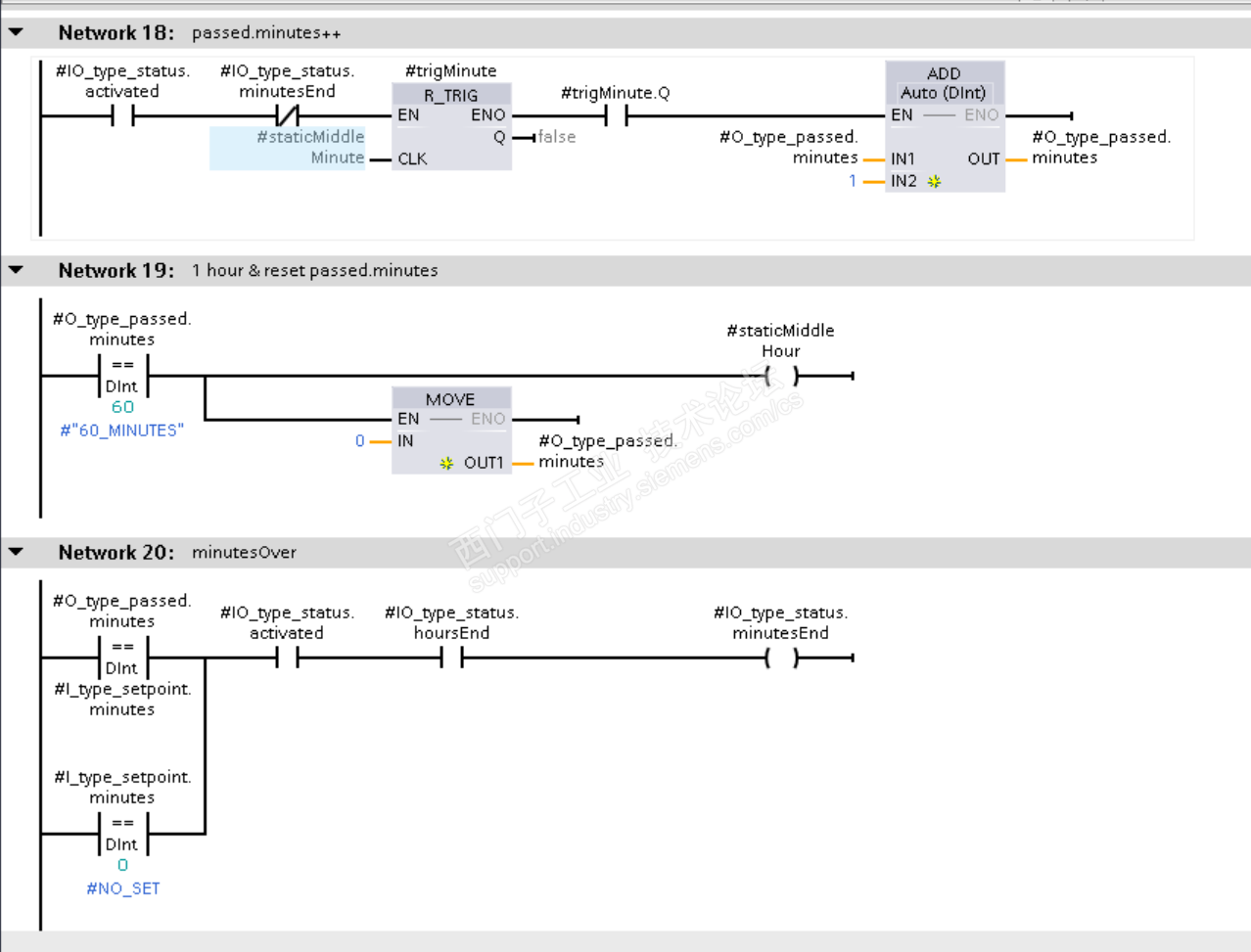Viewport: 1251px width, 952px height.
Task: Select the MOVE IN constant value 0
Action: click(x=359, y=441)
